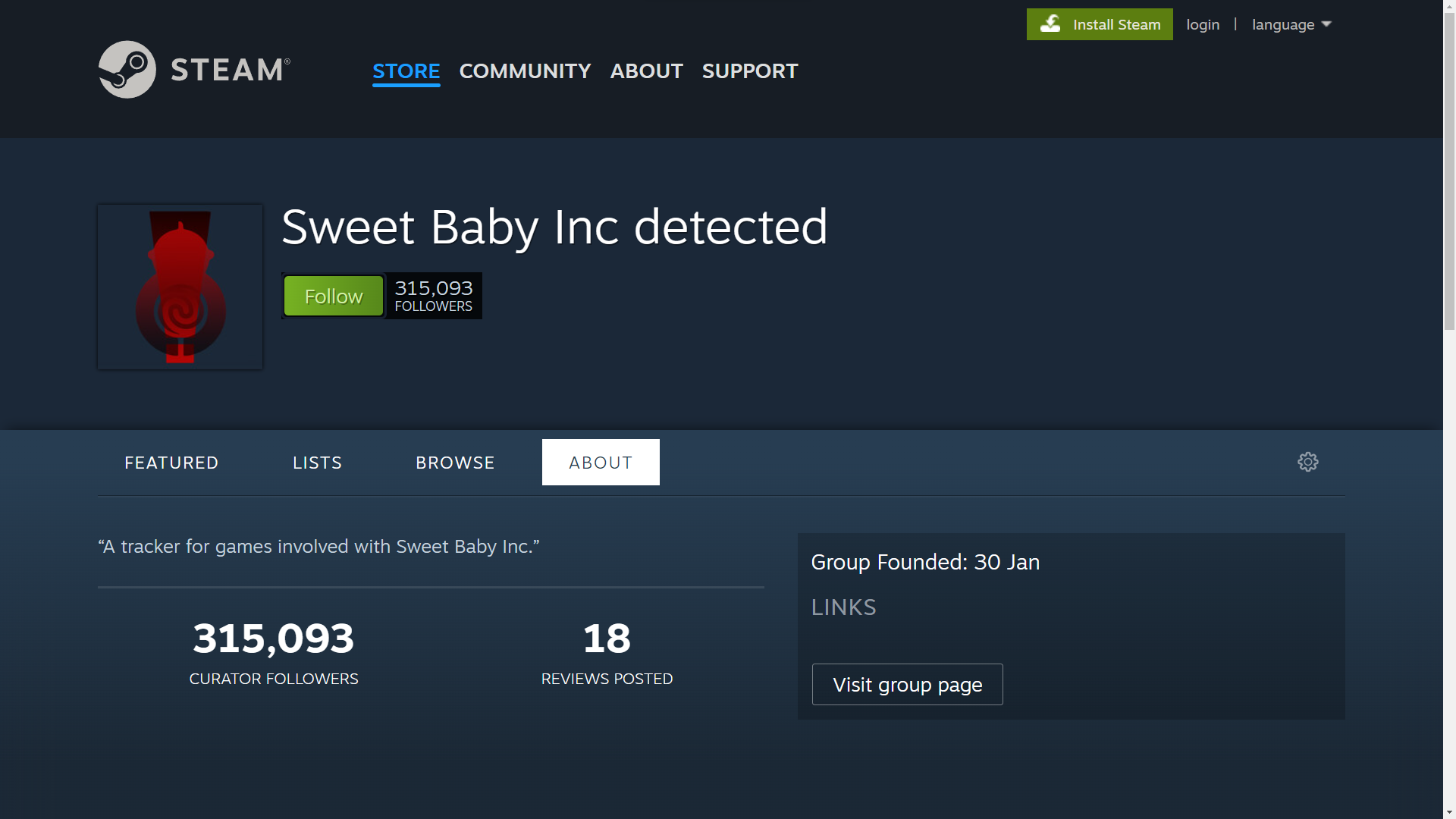Click the 18 REVIEWS POSTED statistic

pos(607,653)
